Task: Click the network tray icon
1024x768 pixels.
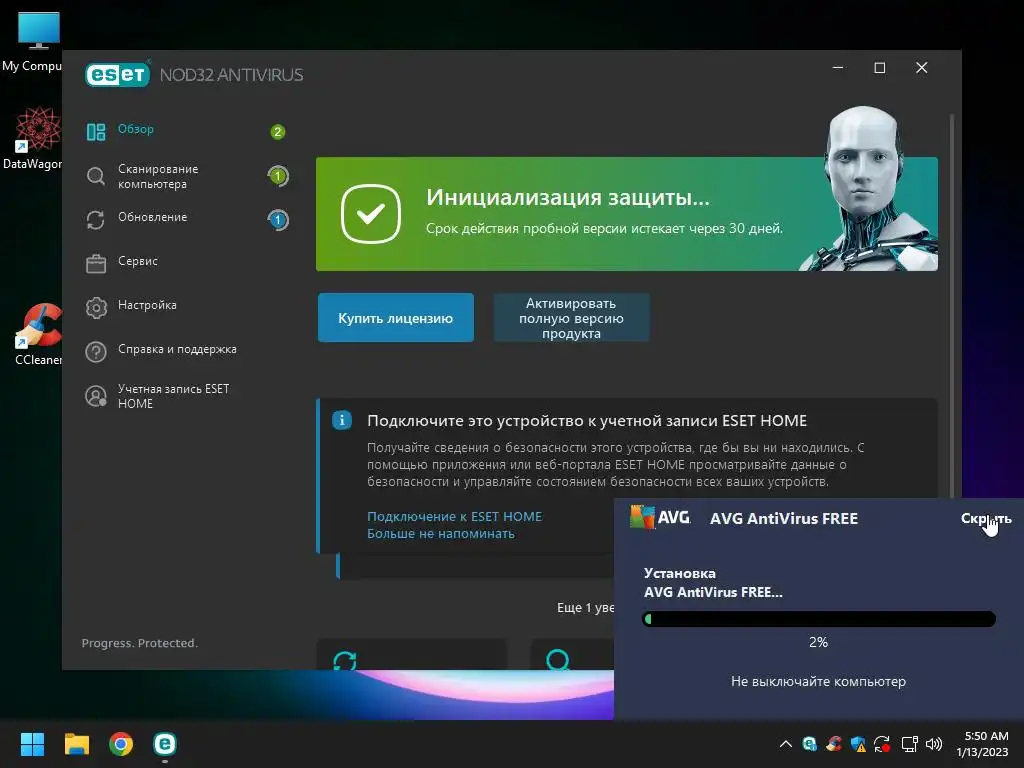Action: [909, 744]
